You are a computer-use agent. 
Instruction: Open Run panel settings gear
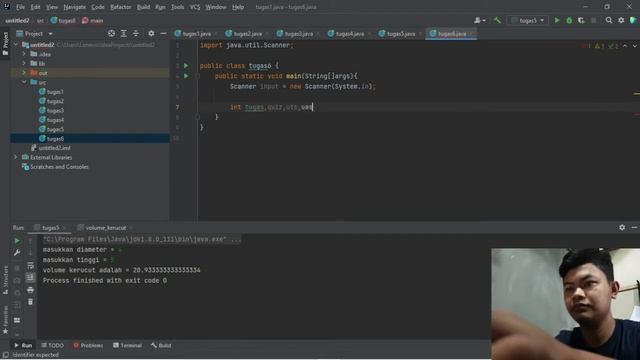point(622,227)
